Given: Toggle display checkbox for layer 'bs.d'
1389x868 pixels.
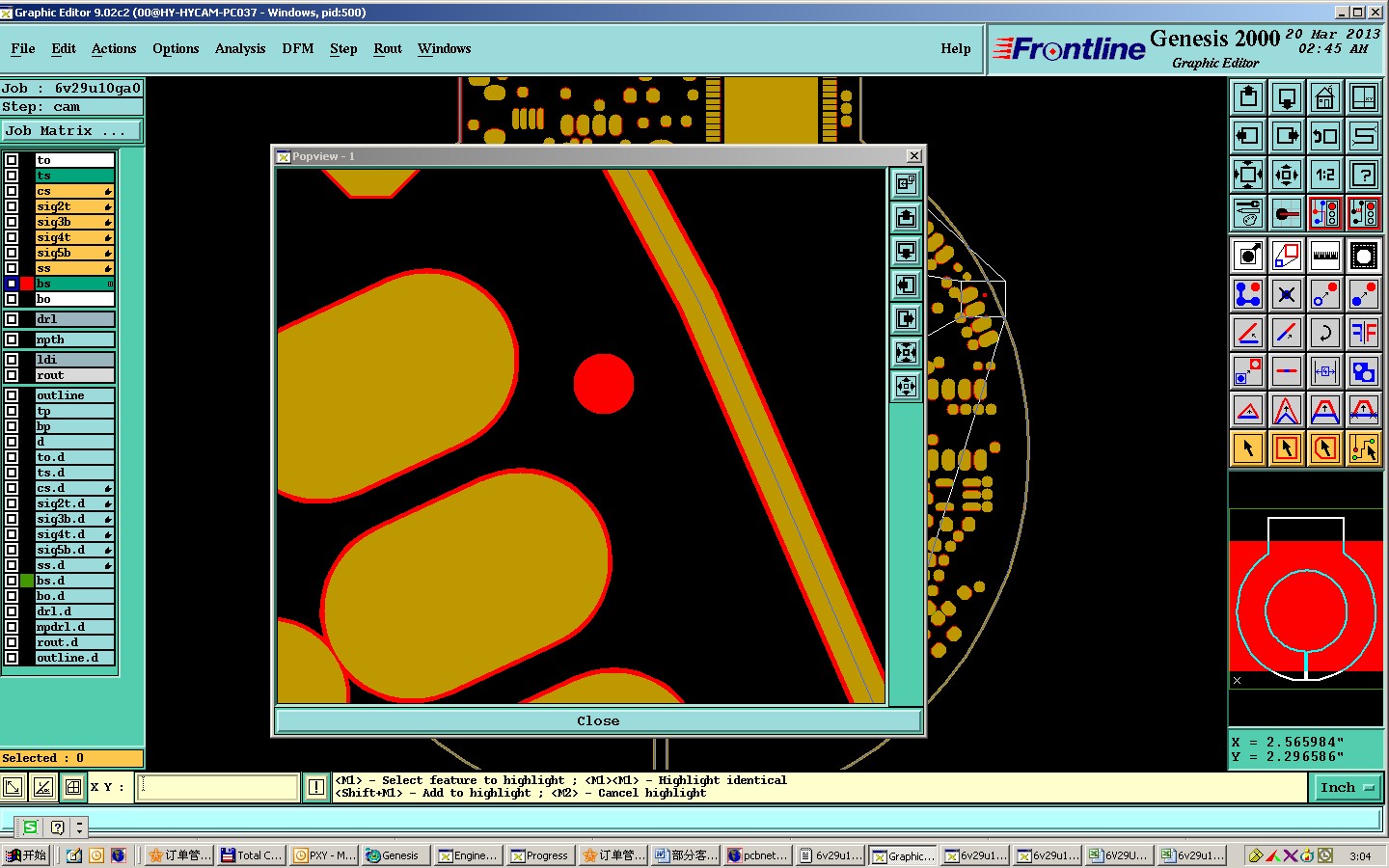Looking at the screenshot, I should (12, 581).
